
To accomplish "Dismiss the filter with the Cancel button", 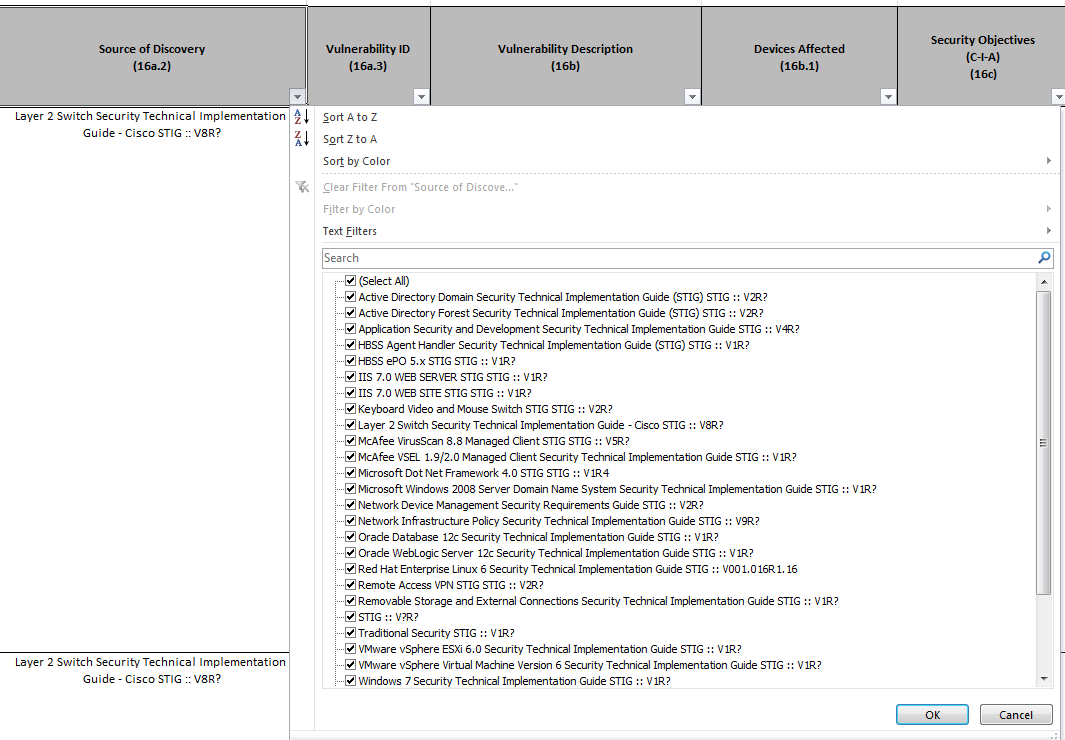I will point(1016,714).
